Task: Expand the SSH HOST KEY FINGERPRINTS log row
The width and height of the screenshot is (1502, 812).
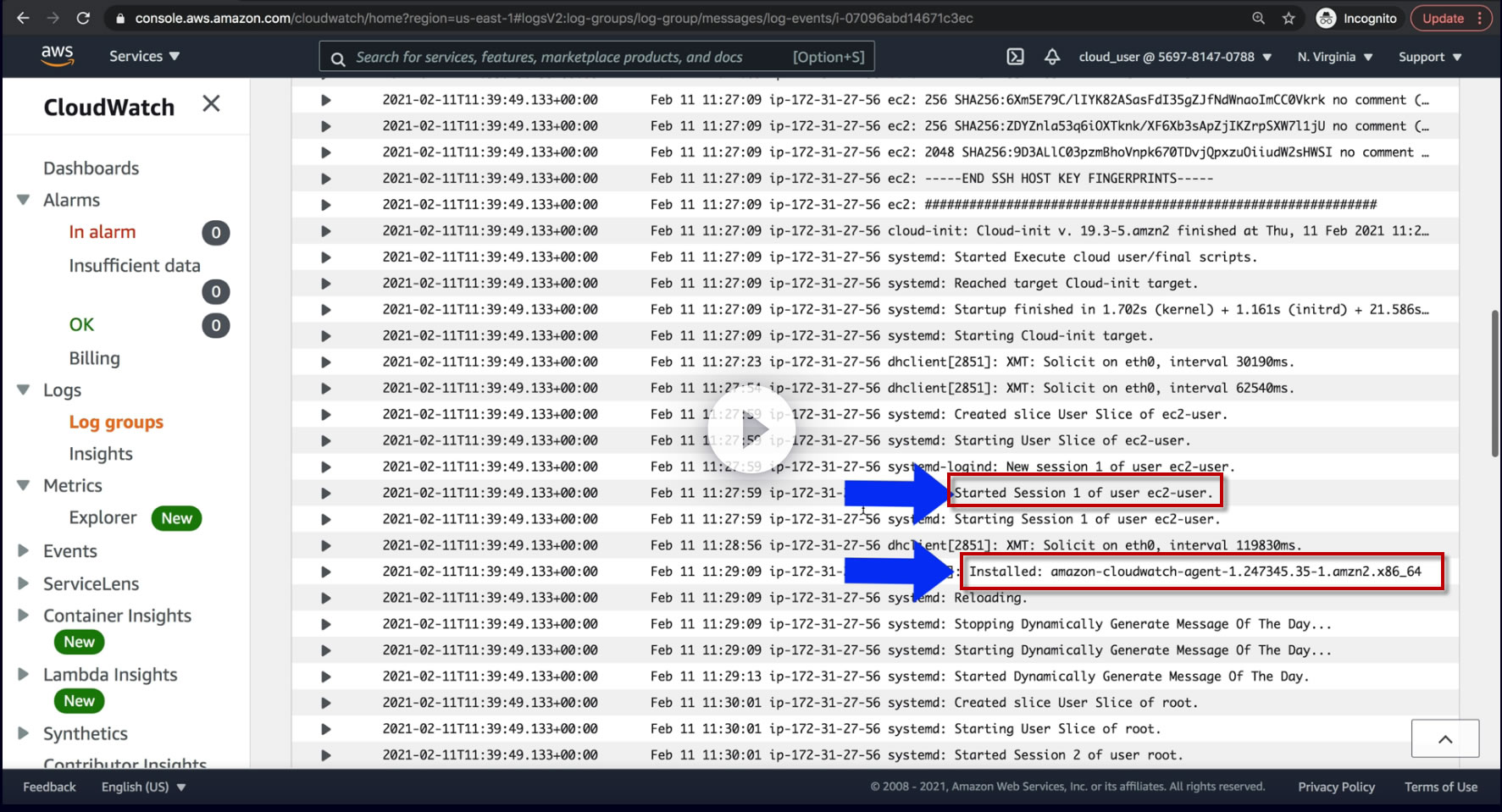Action: point(325,179)
